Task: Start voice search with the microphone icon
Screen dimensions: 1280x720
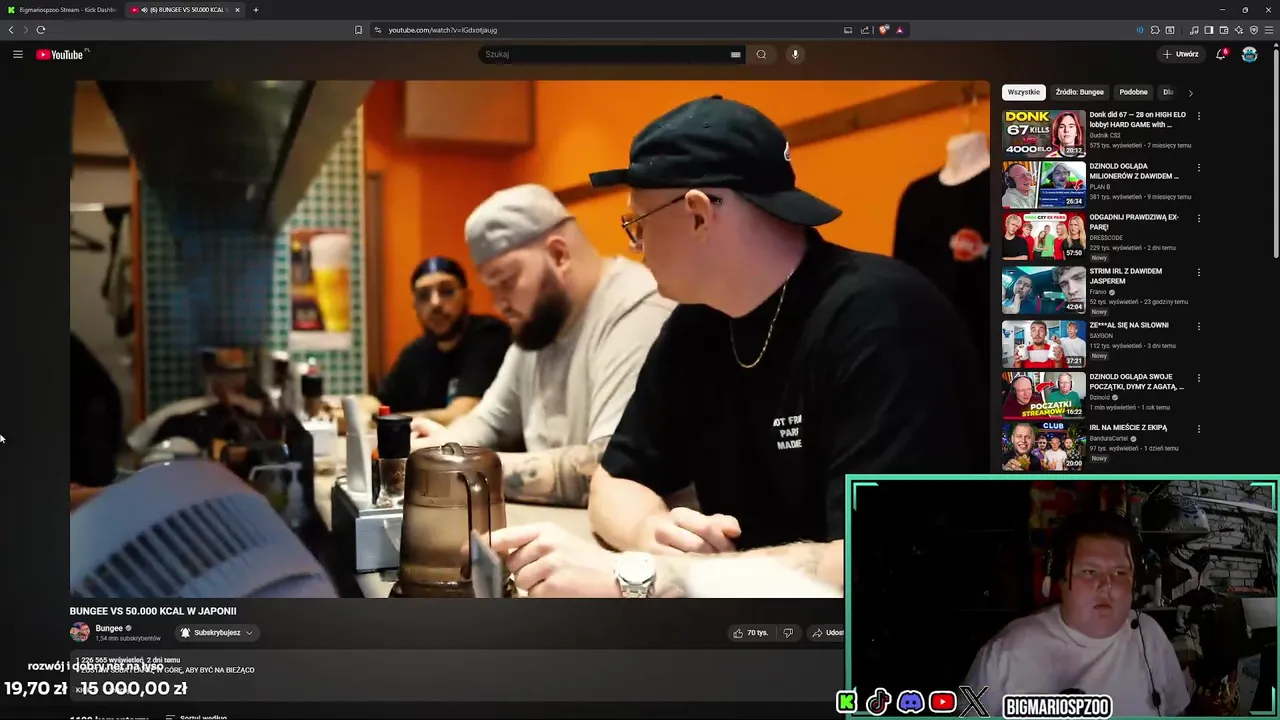Action: pyautogui.click(x=795, y=54)
